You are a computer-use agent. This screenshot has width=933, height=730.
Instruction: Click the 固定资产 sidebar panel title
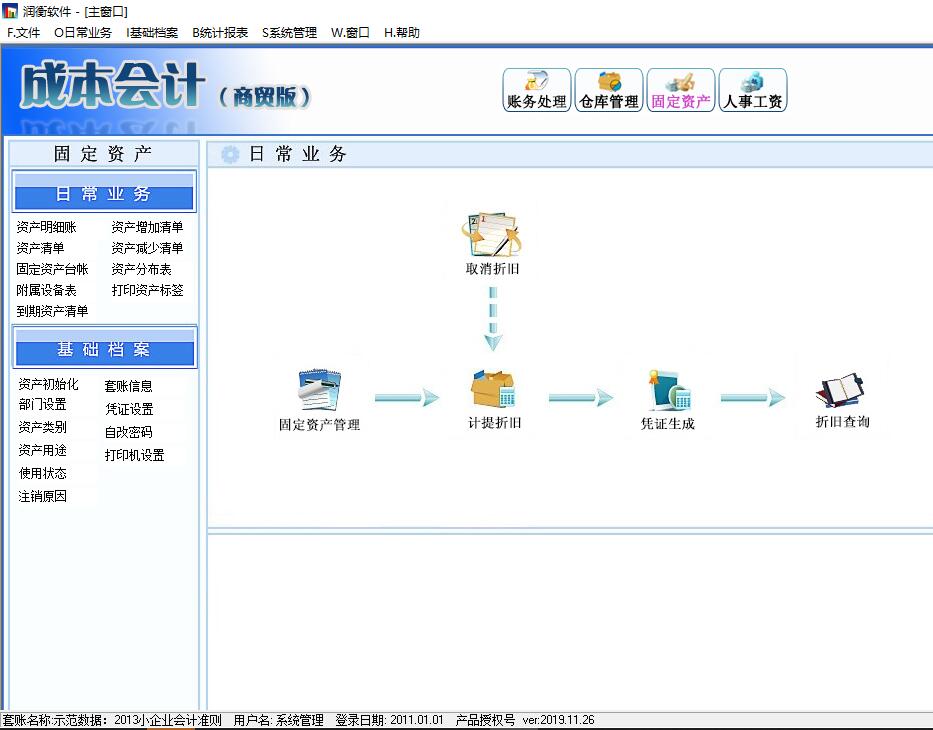coord(104,153)
